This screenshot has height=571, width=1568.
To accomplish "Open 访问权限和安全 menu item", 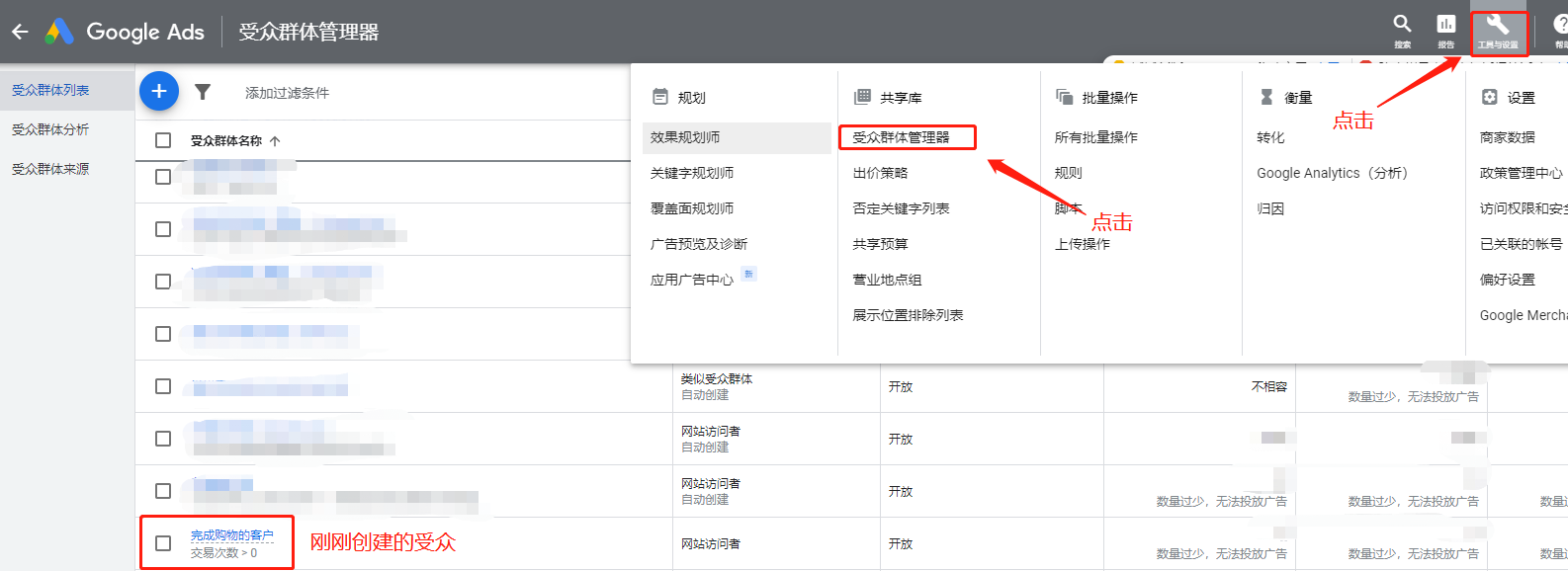I will point(1524,208).
